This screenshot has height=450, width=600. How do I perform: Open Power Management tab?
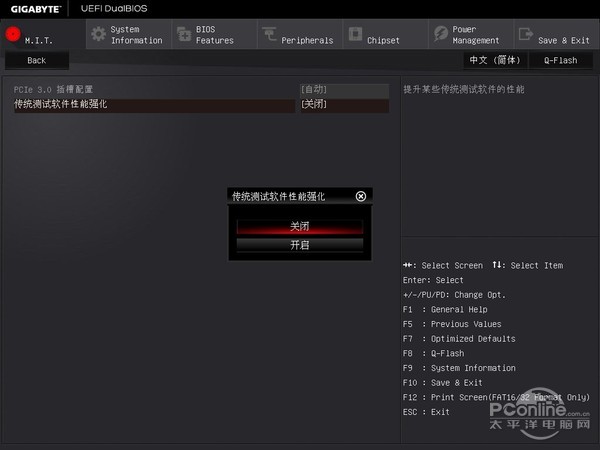click(x=471, y=34)
